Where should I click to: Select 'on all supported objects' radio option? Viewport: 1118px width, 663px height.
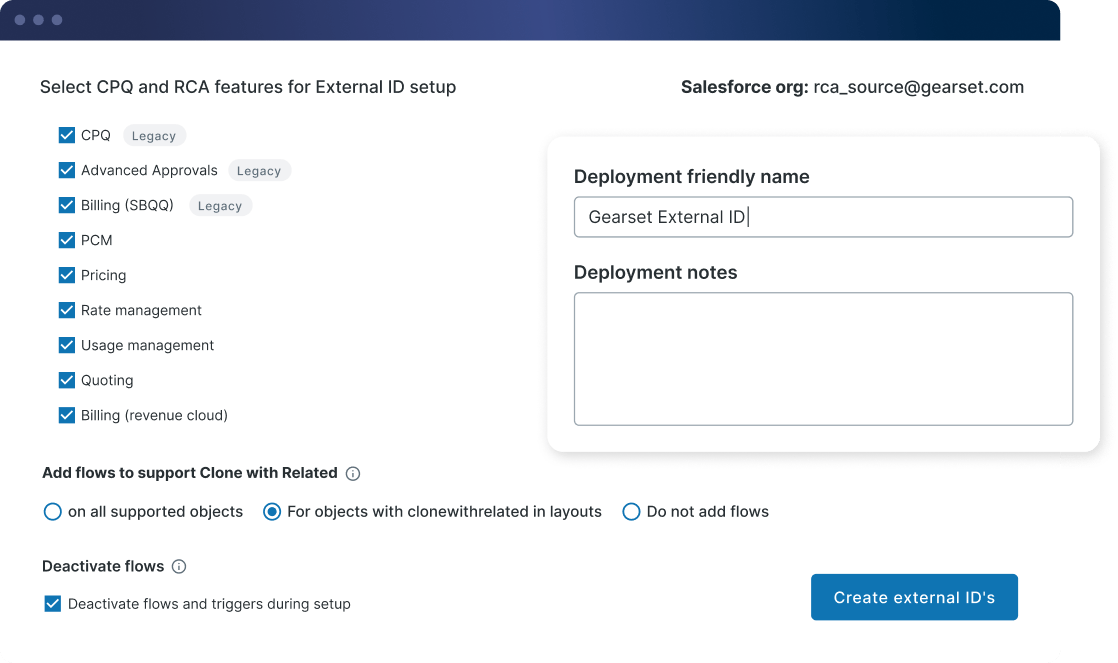tap(53, 512)
